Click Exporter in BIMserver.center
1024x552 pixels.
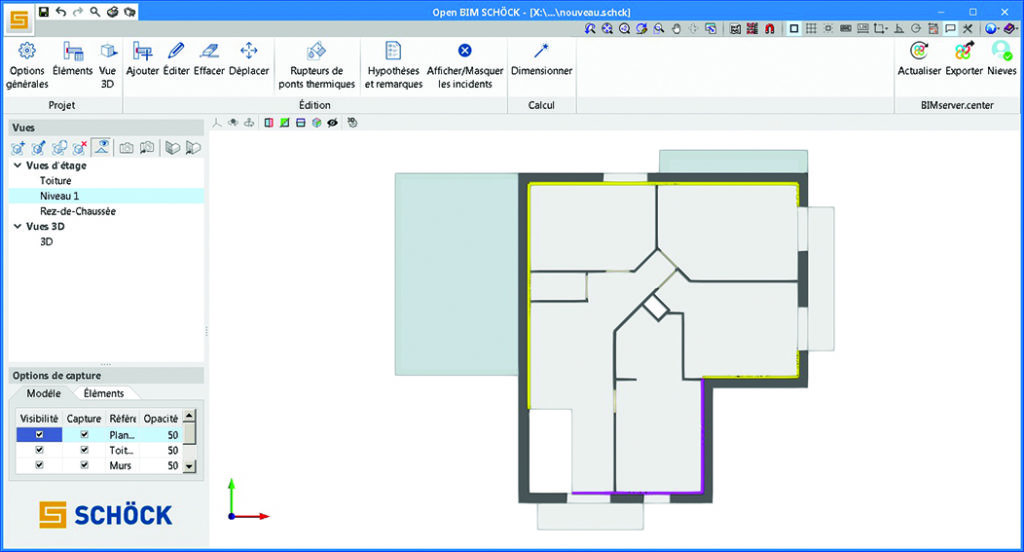click(964, 59)
